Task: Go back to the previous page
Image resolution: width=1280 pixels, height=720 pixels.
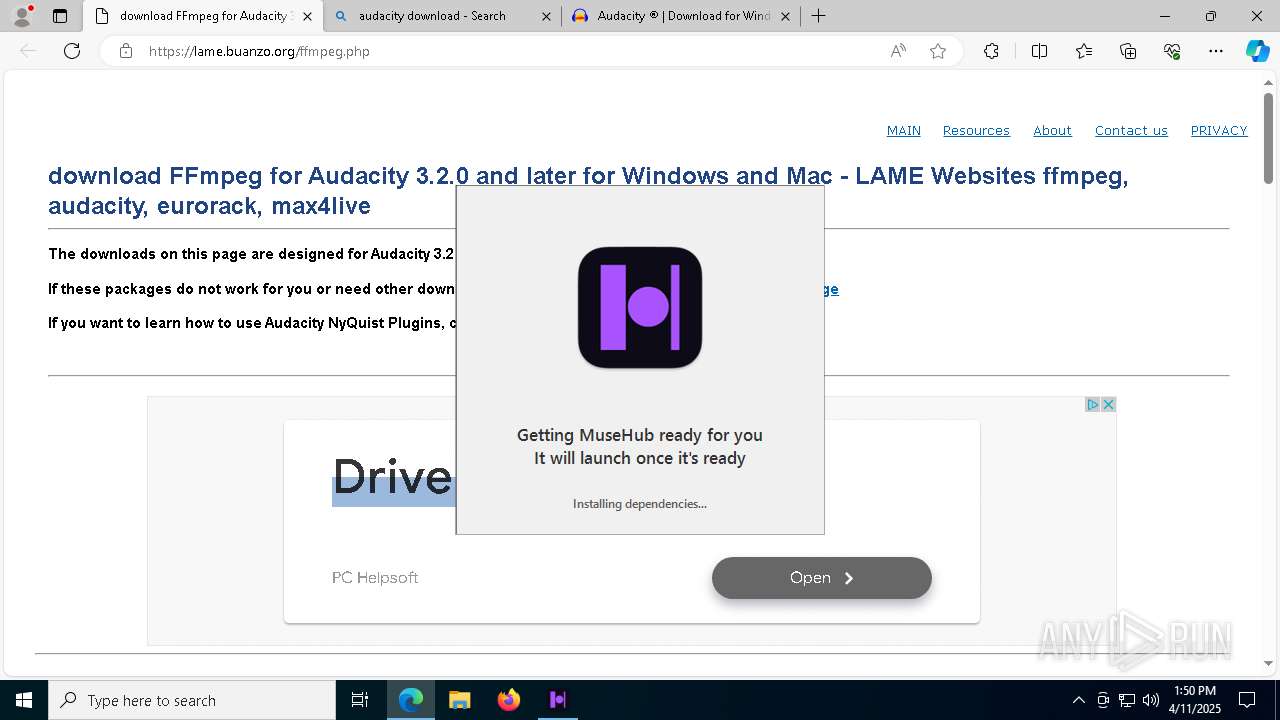Action: click(28, 51)
